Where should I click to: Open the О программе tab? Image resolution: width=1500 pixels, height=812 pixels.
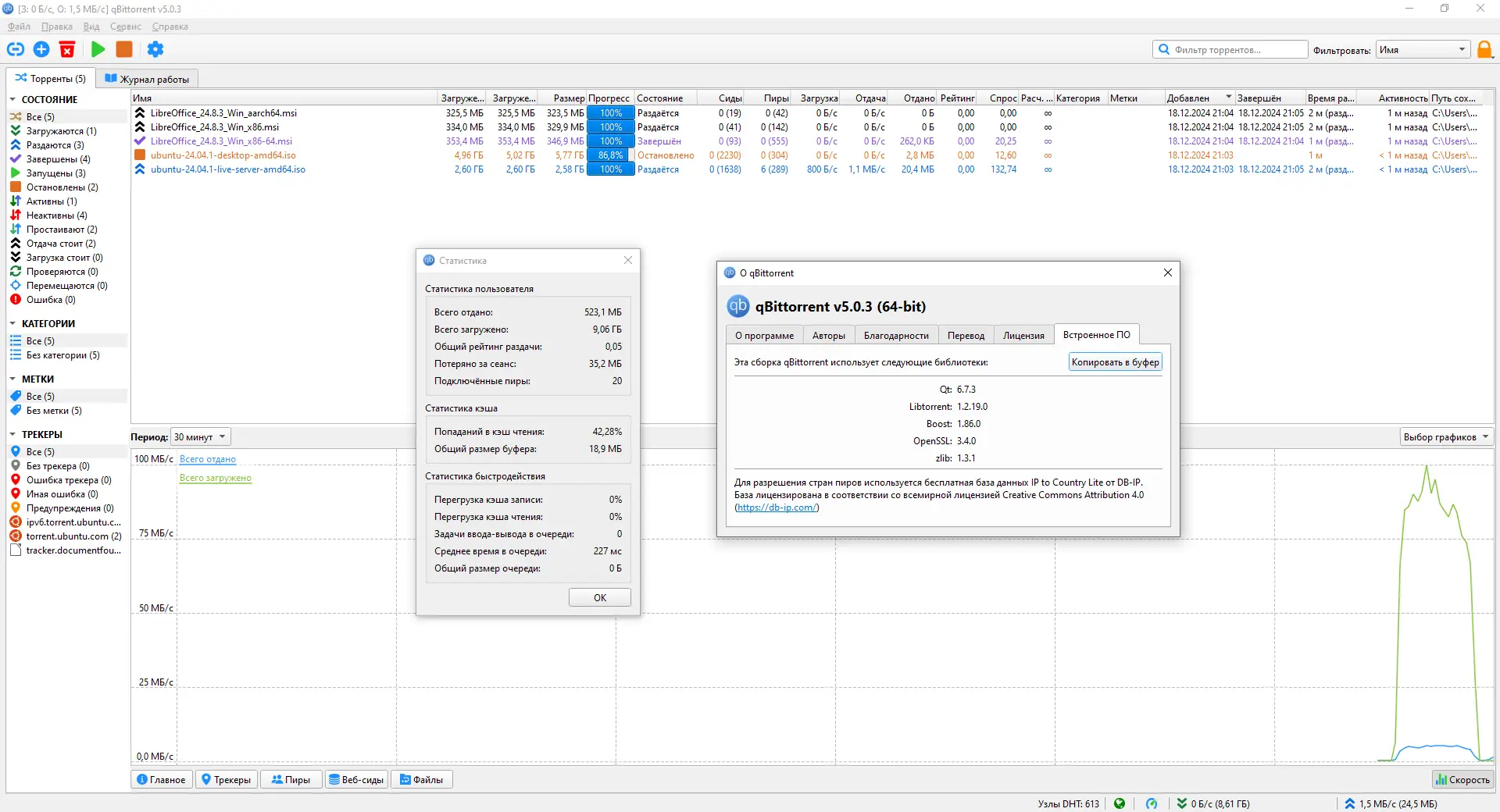[x=764, y=336]
